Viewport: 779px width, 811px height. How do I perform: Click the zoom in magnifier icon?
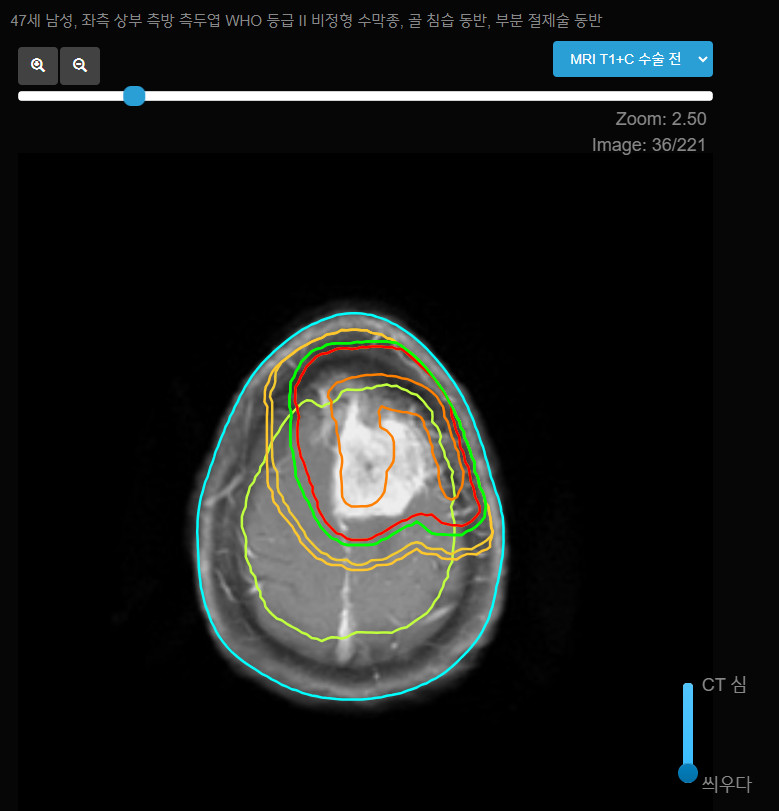pyautogui.click(x=38, y=66)
